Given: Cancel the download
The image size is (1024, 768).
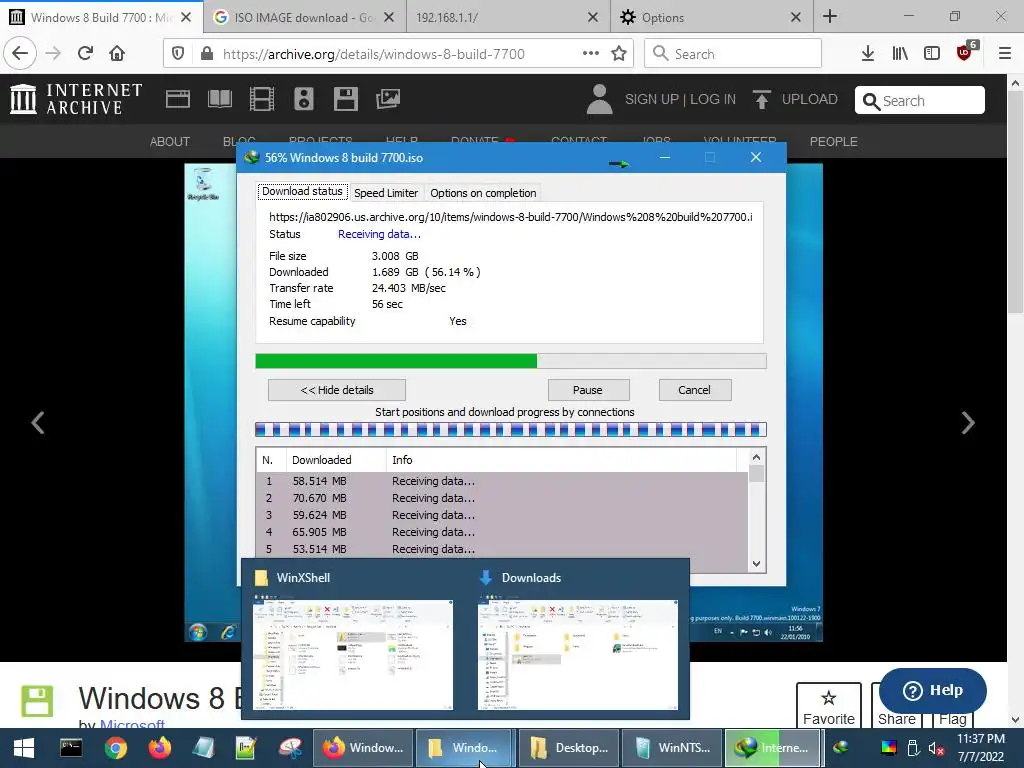Looking at the screenshot, I should 695,390.
